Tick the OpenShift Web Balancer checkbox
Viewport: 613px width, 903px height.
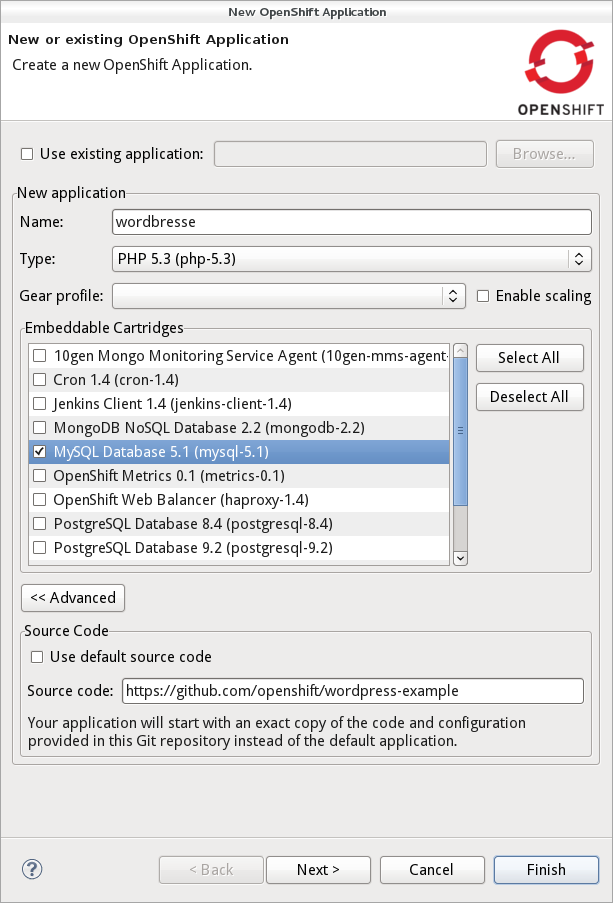(39, 500)
